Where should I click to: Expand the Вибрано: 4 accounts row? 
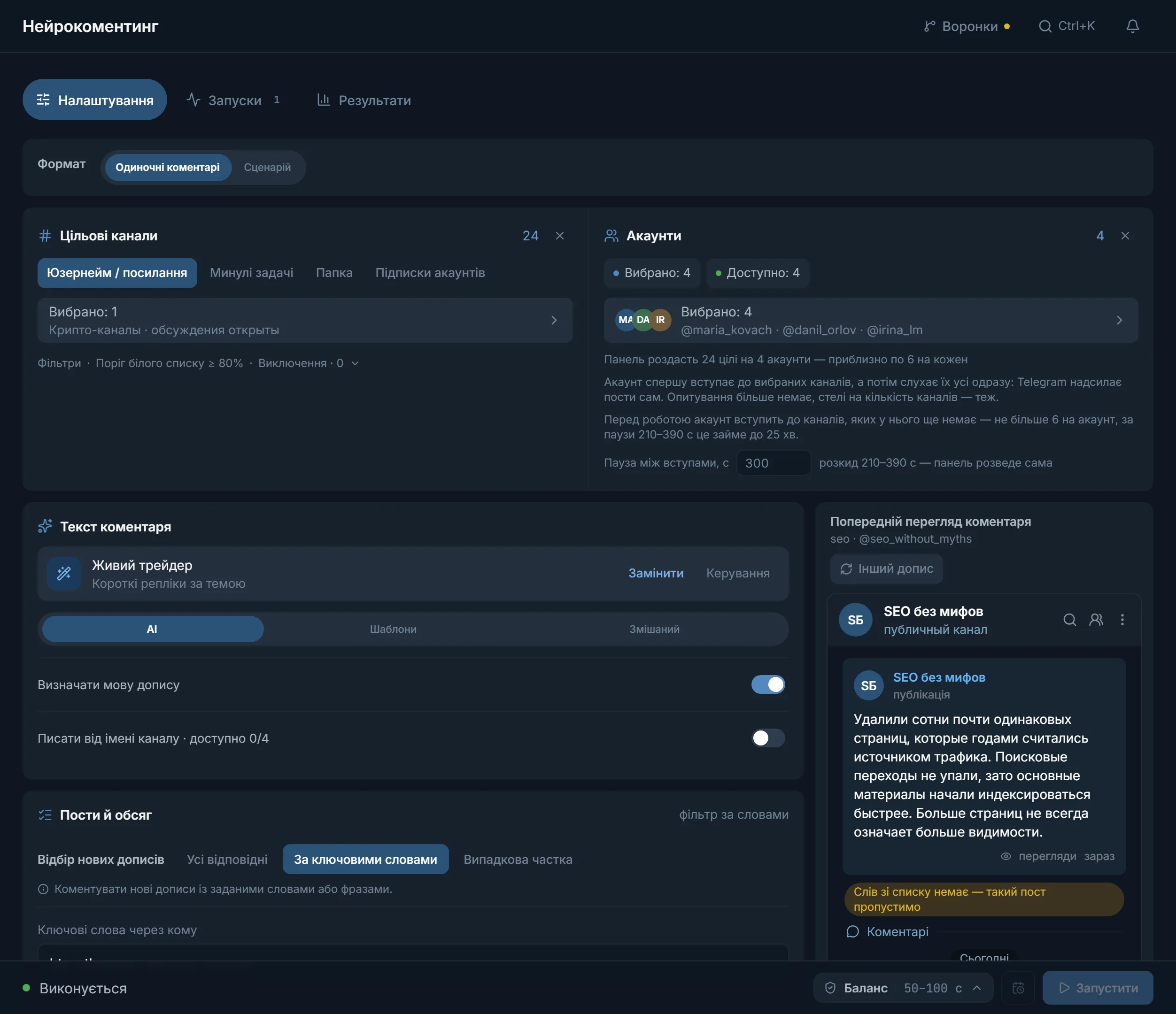click(x=871, y=320)
